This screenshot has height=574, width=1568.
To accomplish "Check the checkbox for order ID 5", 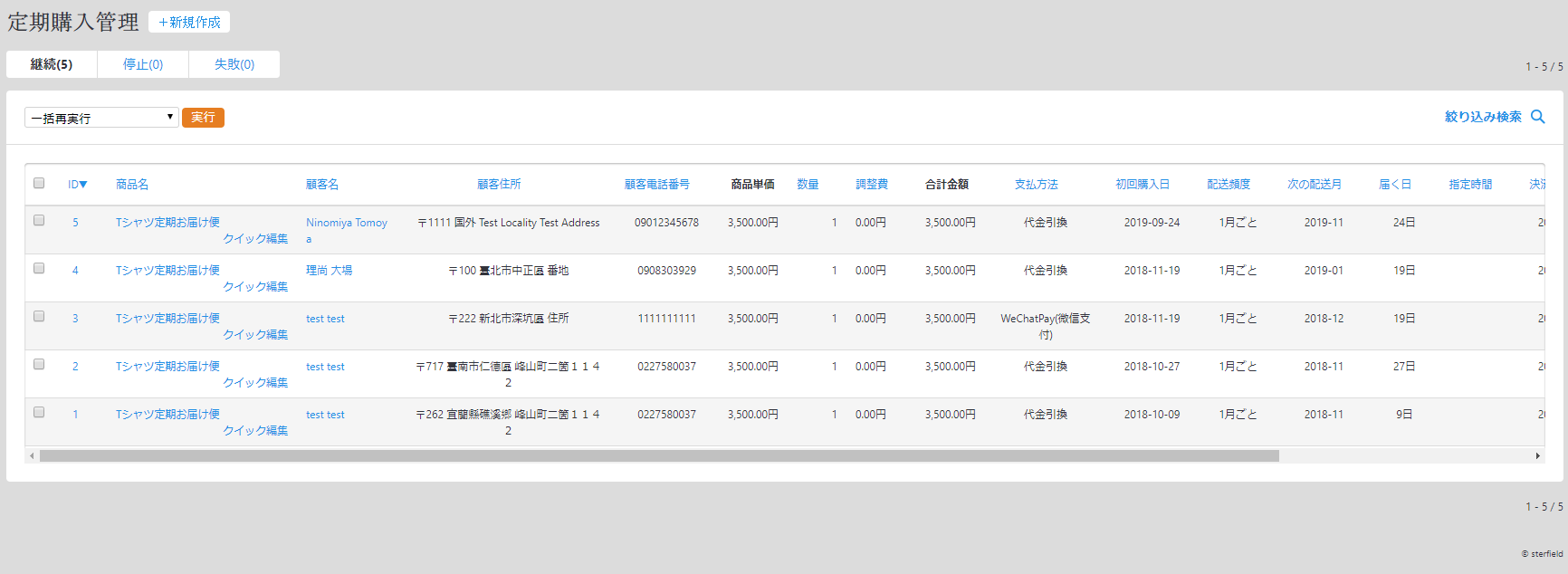I will pos(39,220).
